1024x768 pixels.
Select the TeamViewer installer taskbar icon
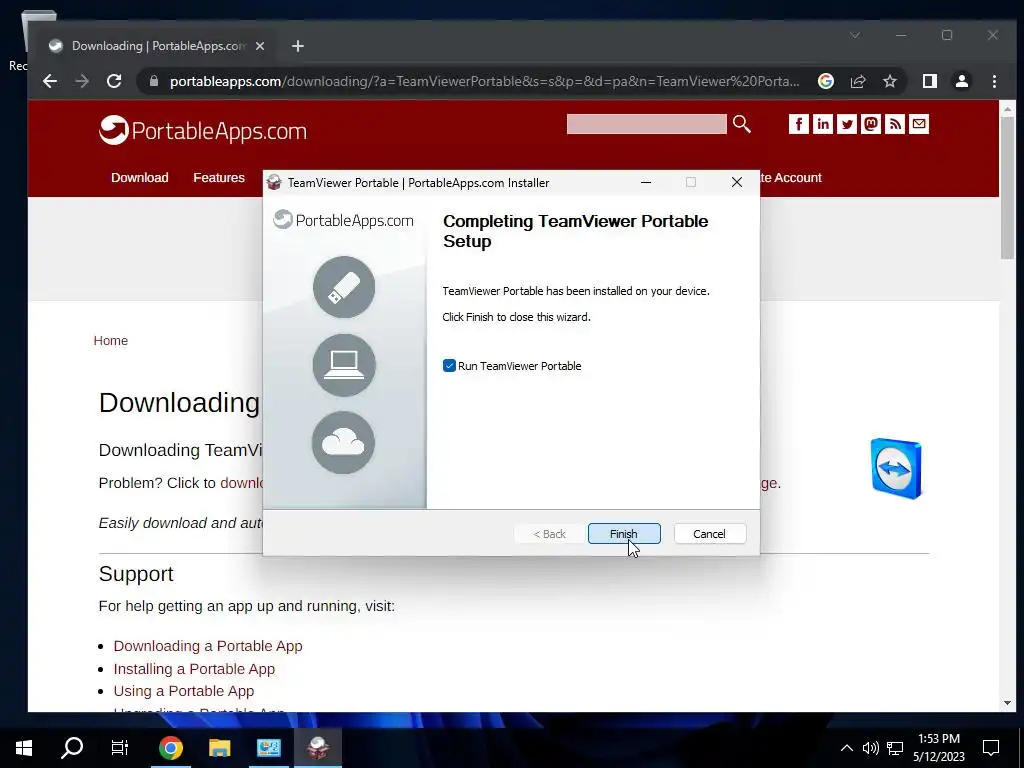pyautogui.click(x=317, y=748)
